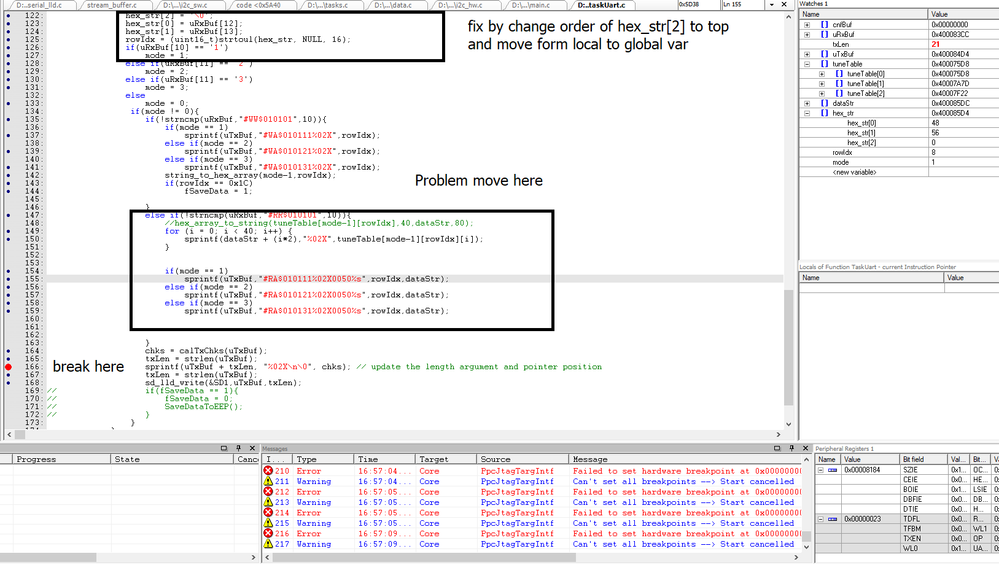The width and height of the screenshot is (999, 564).
Task: Expand the dataStr watch variable
Action: coord(807,103)
